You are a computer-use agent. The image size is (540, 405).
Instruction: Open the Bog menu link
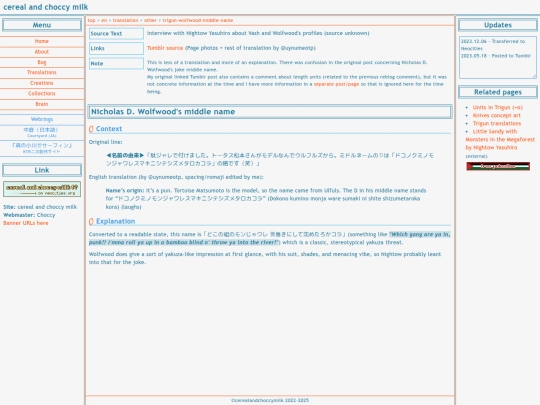[x=42, y=62]
